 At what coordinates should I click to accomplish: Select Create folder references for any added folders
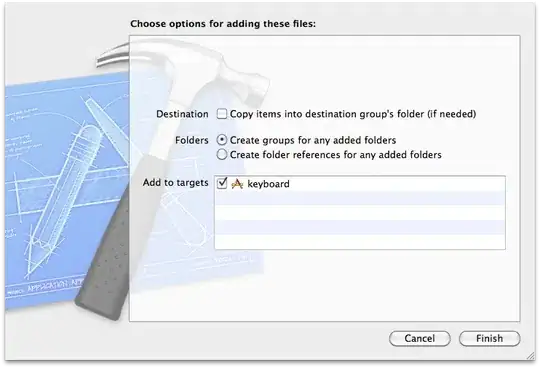pos(222,155)
